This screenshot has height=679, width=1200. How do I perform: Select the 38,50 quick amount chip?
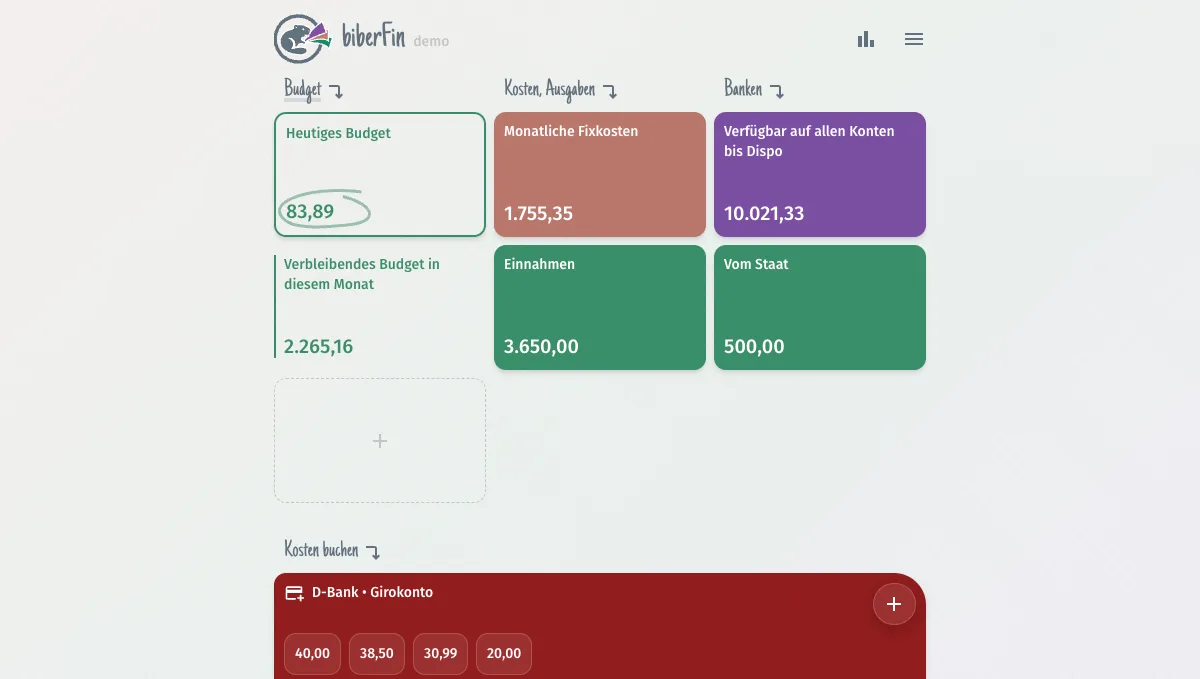376,653
